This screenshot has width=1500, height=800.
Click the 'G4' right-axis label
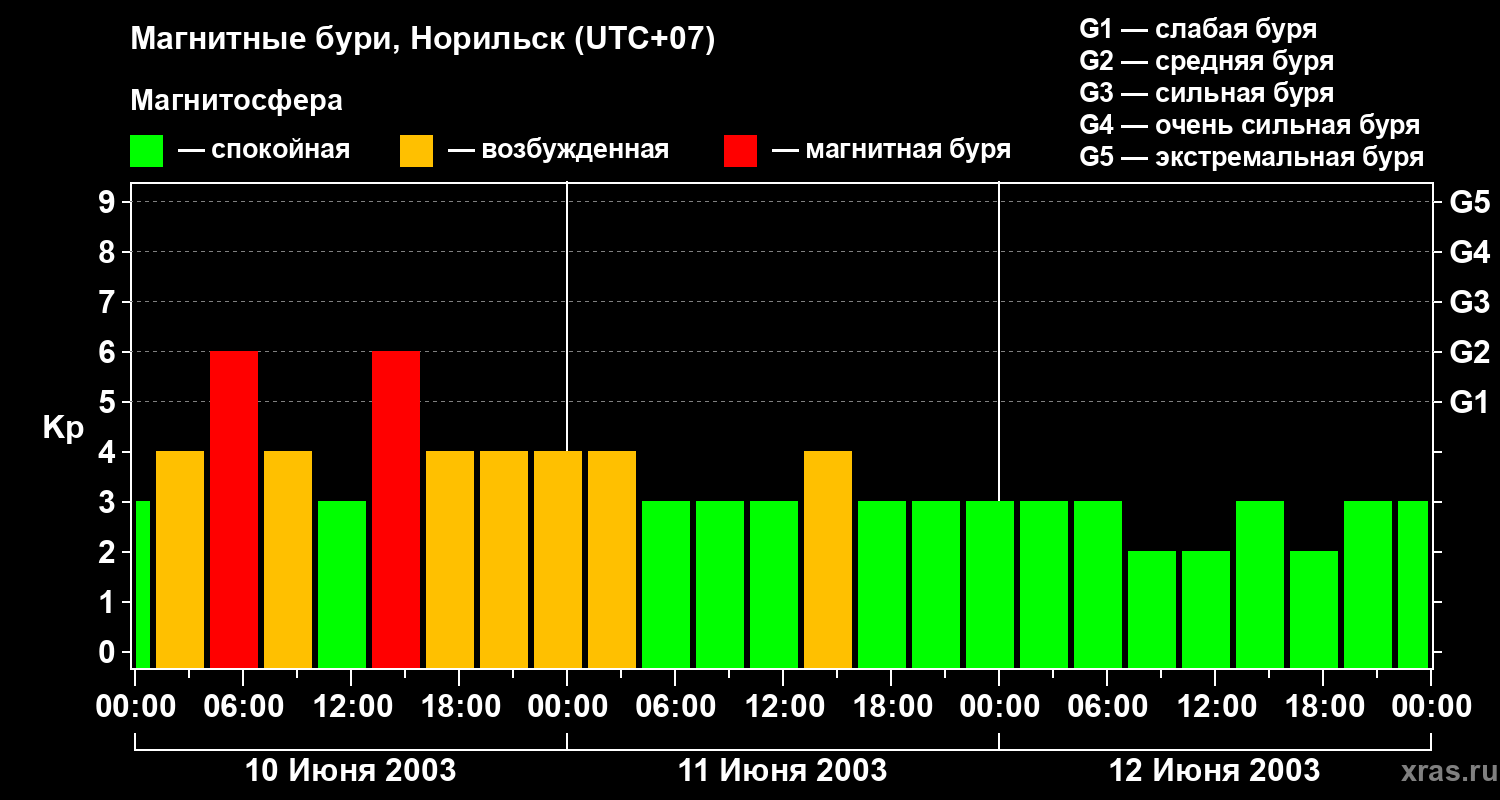pyautogui.click(x=1469, y=252)
